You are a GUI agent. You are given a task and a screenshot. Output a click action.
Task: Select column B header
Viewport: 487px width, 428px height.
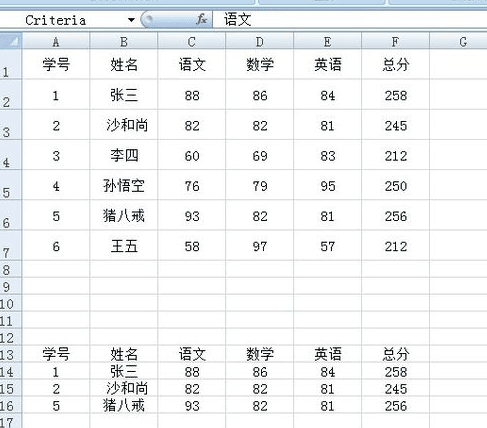point(124,42)
